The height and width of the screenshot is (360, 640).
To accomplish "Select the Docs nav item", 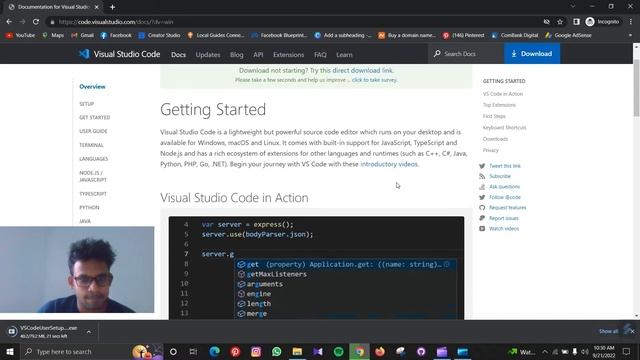I will [x=178, y=54].
